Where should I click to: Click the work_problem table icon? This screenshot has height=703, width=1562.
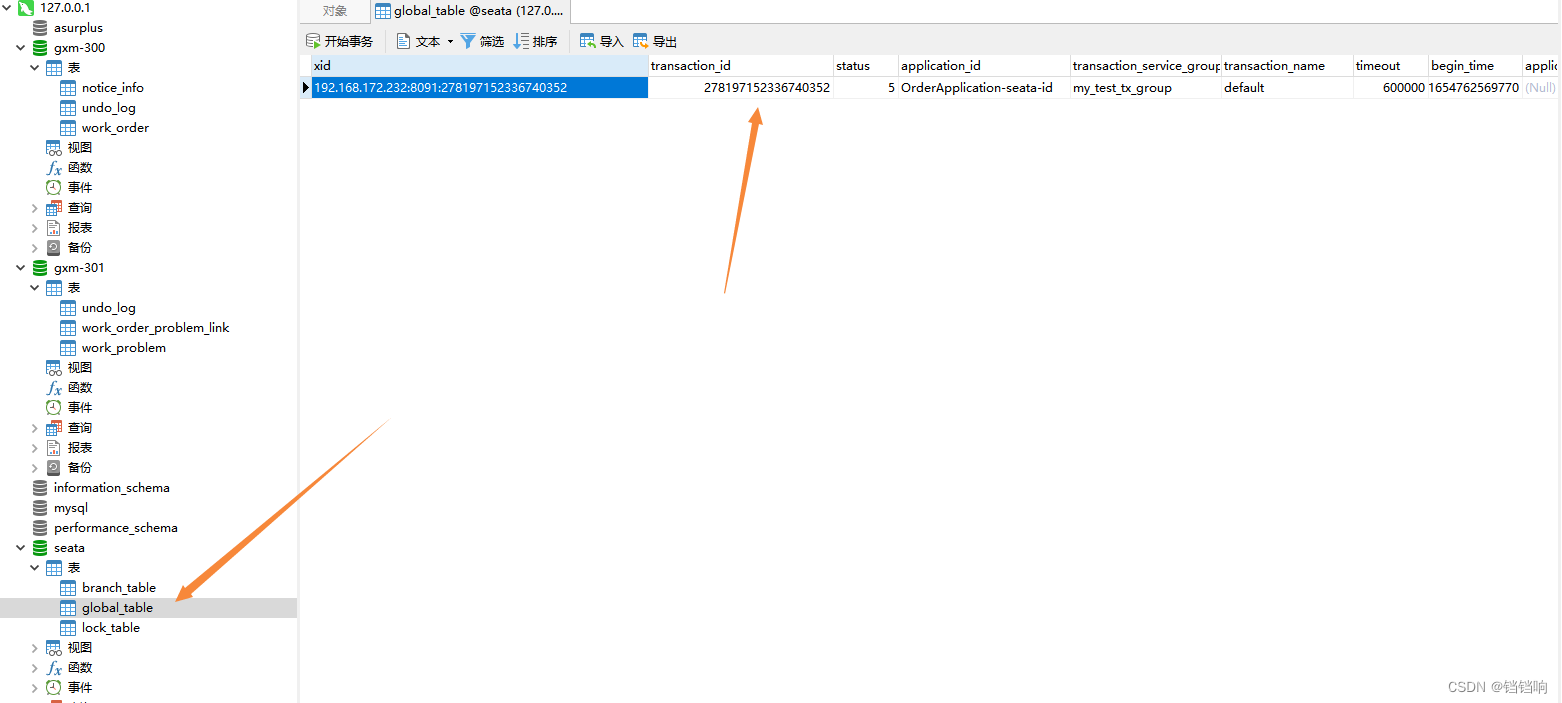pyautogui.click(x=68, y=348)
